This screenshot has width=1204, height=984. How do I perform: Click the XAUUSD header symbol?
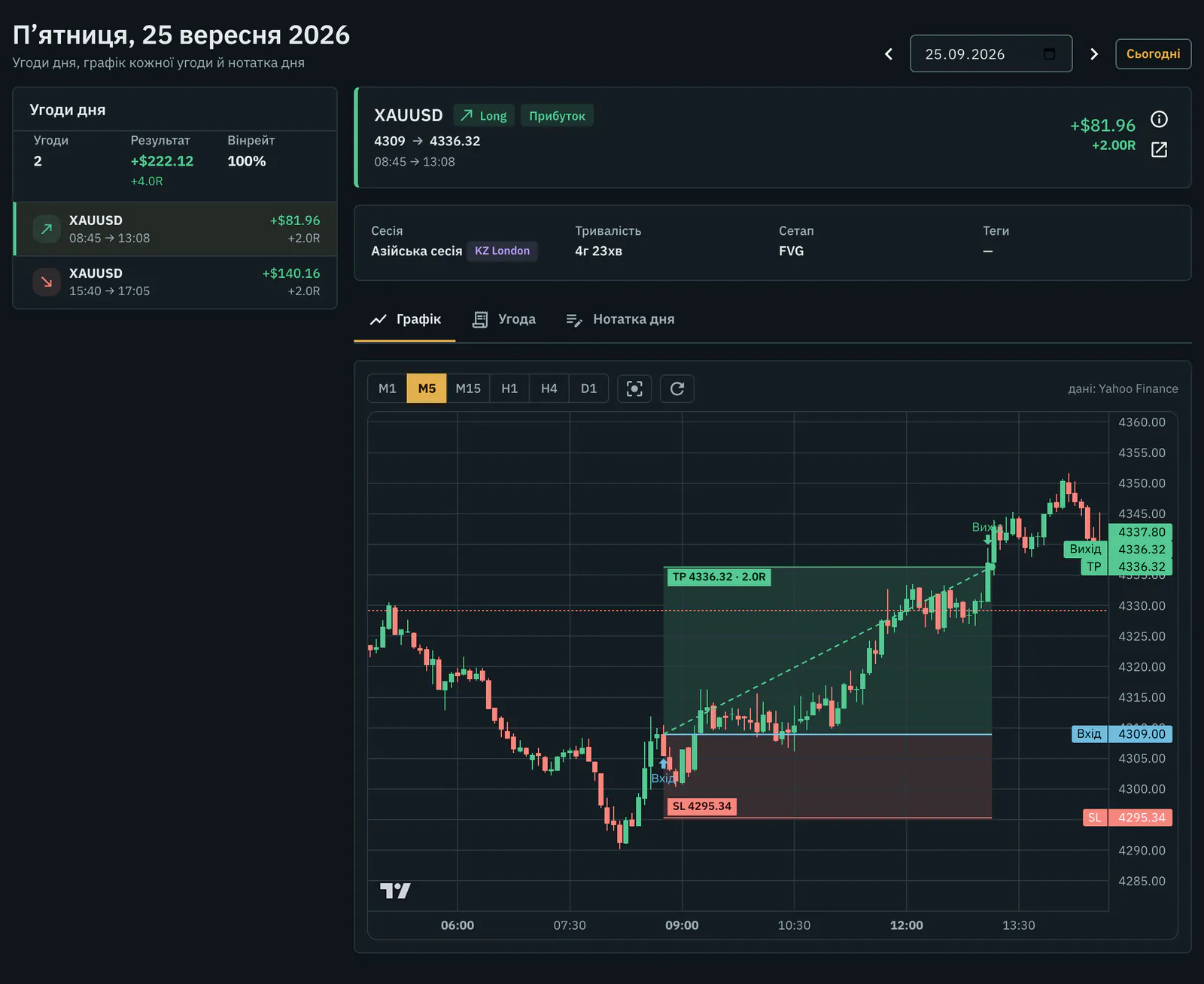point(409,115)
